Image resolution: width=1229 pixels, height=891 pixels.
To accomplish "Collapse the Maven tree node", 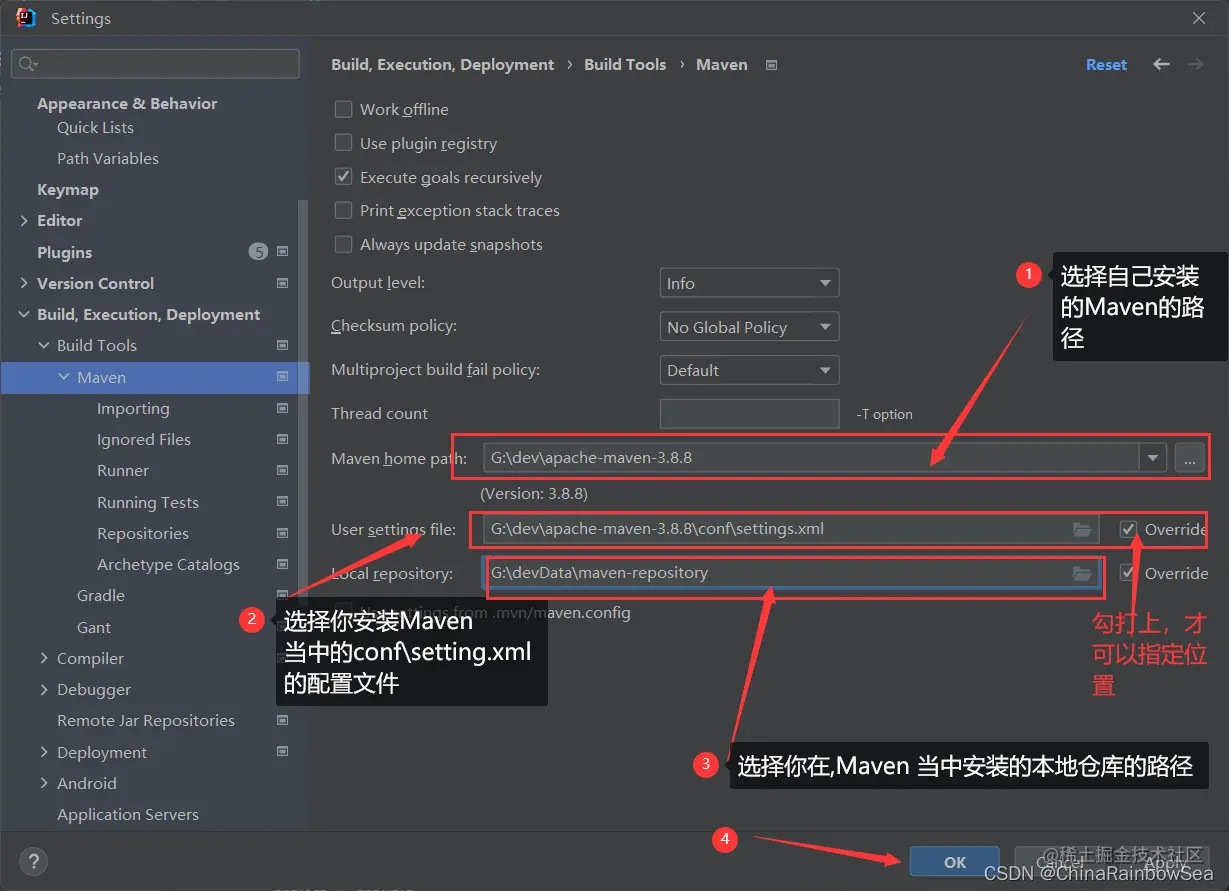I will (64, 377).
